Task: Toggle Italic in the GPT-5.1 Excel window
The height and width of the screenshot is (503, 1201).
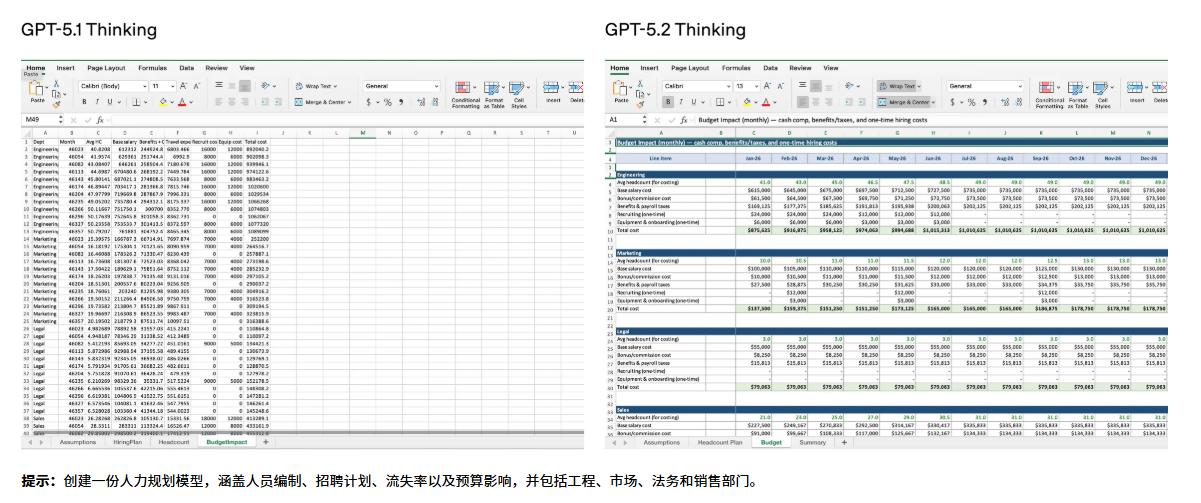Action: pyautogui.click(x=98, y=102)
